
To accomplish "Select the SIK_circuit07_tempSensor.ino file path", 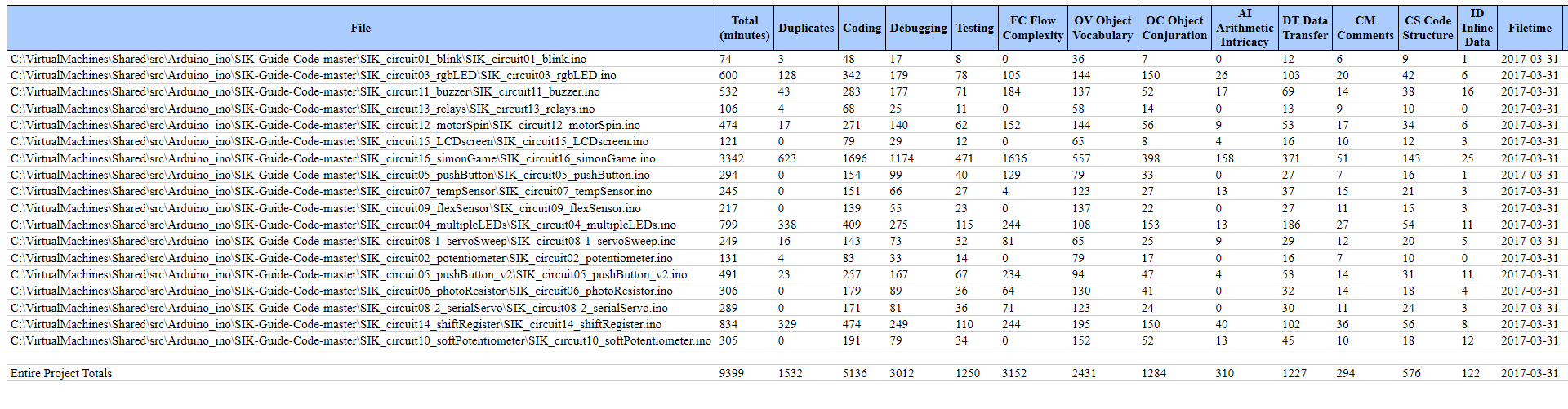I will point(331,191).
